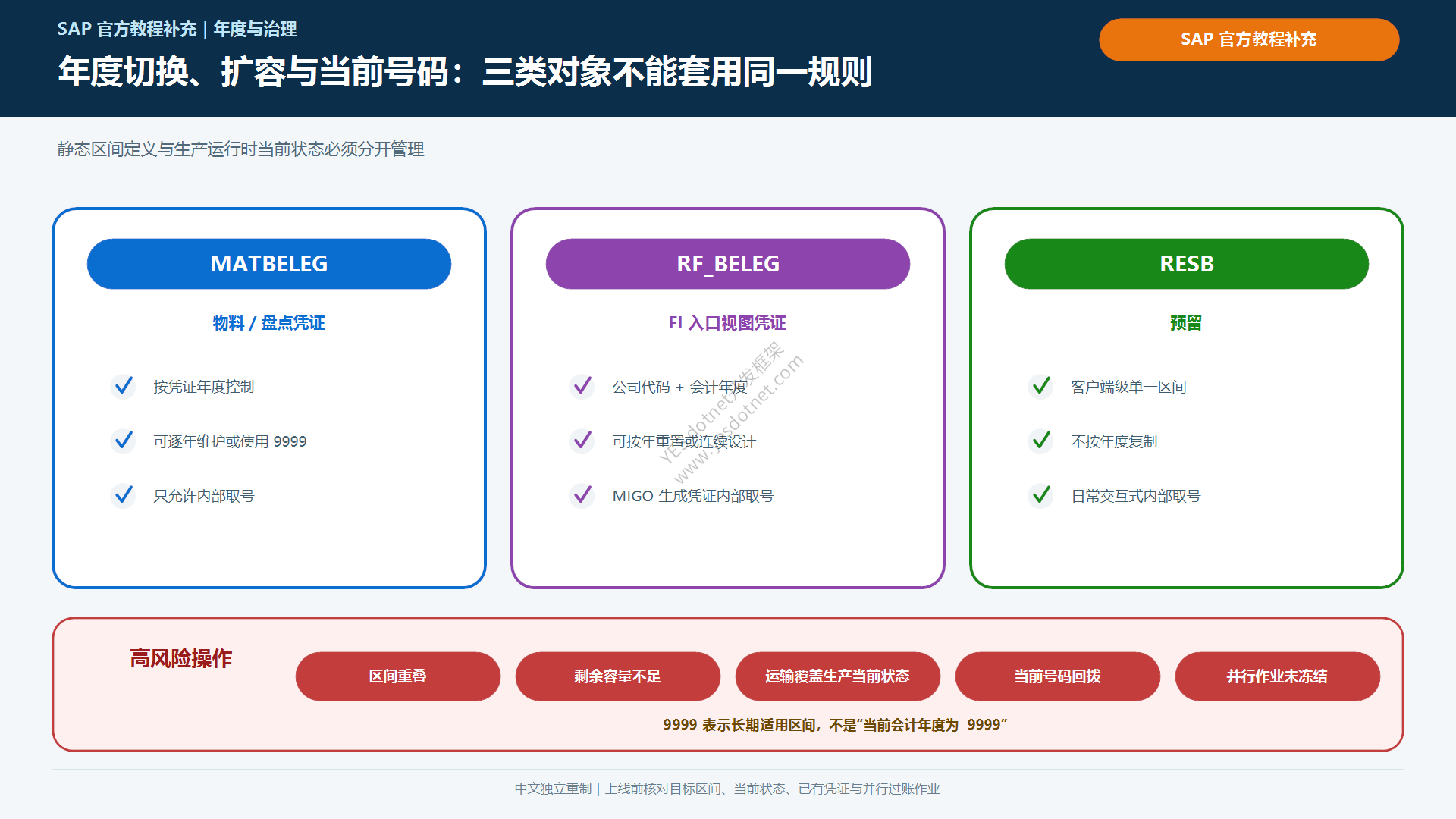Click checkmark icon beside 按凭证年度控制
1456x819 pixels.
(x=123, y=387)
